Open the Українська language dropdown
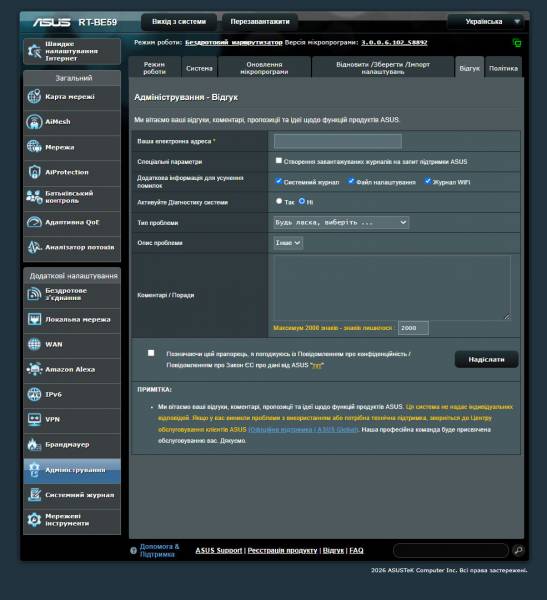The width and height of the screenshot is (547, 600). pyautogui.click(x=488, y=22)
